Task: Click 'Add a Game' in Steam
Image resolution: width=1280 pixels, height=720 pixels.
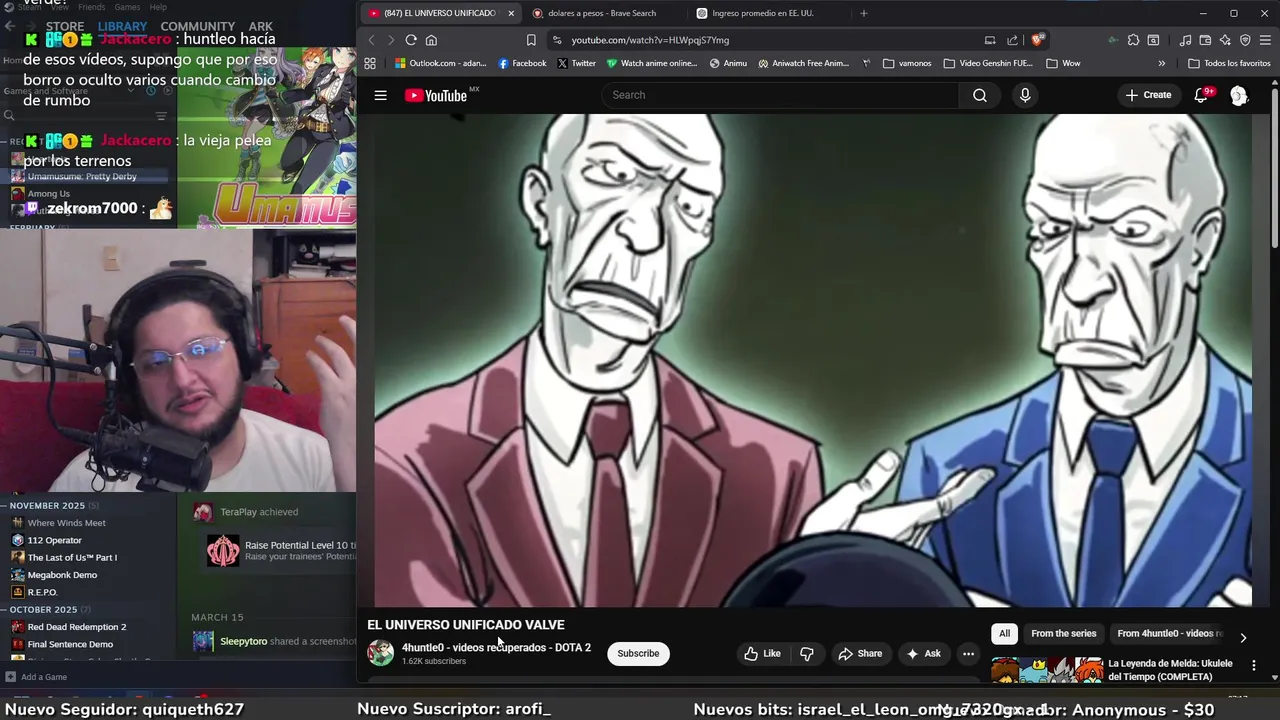Action: 37,677
